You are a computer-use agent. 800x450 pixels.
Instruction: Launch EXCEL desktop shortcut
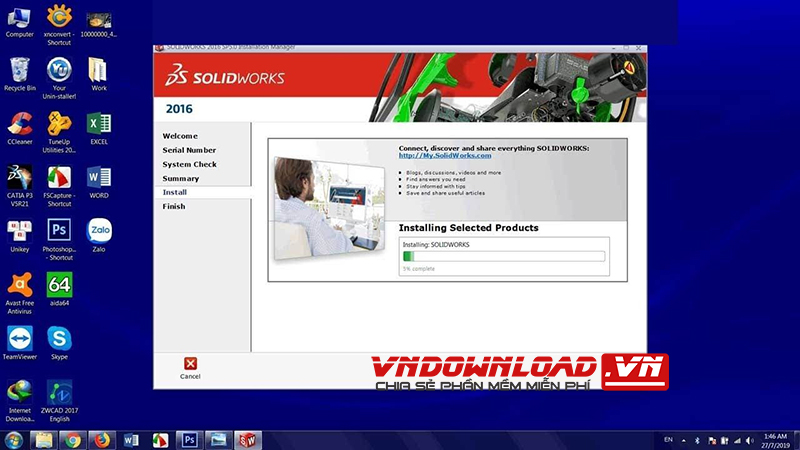pyautogui.click(x=98, y=129)
